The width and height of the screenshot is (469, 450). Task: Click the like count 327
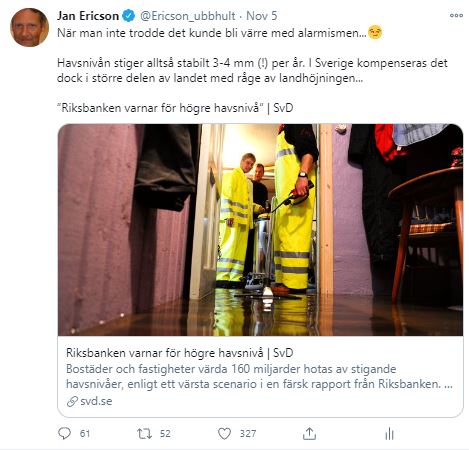248,434
